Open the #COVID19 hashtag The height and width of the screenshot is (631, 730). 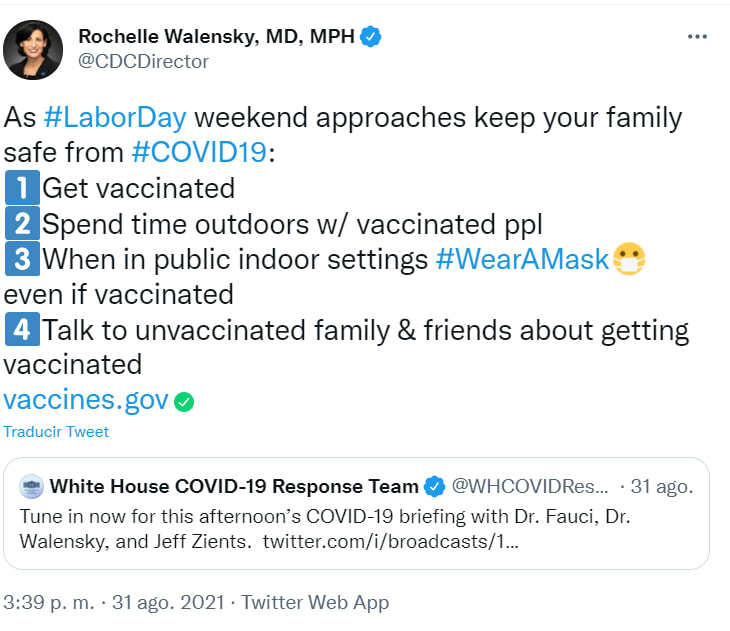(201, 152)
